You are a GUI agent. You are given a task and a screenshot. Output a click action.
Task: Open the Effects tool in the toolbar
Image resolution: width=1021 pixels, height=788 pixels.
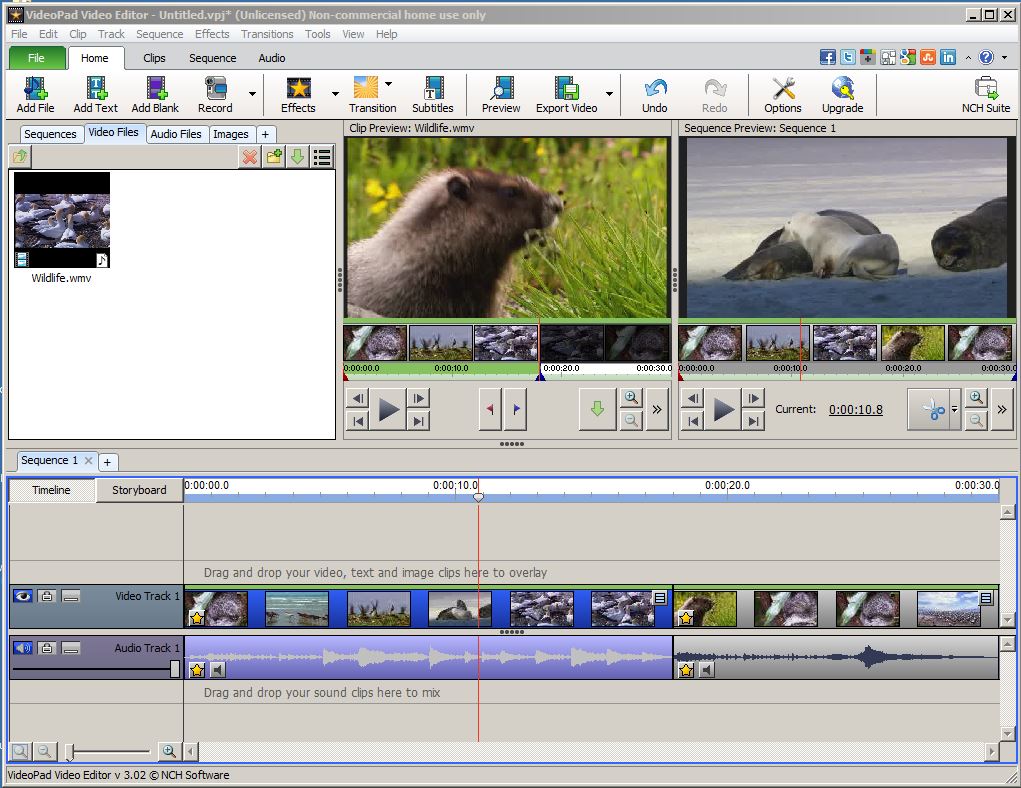click(x=298, y=95)
